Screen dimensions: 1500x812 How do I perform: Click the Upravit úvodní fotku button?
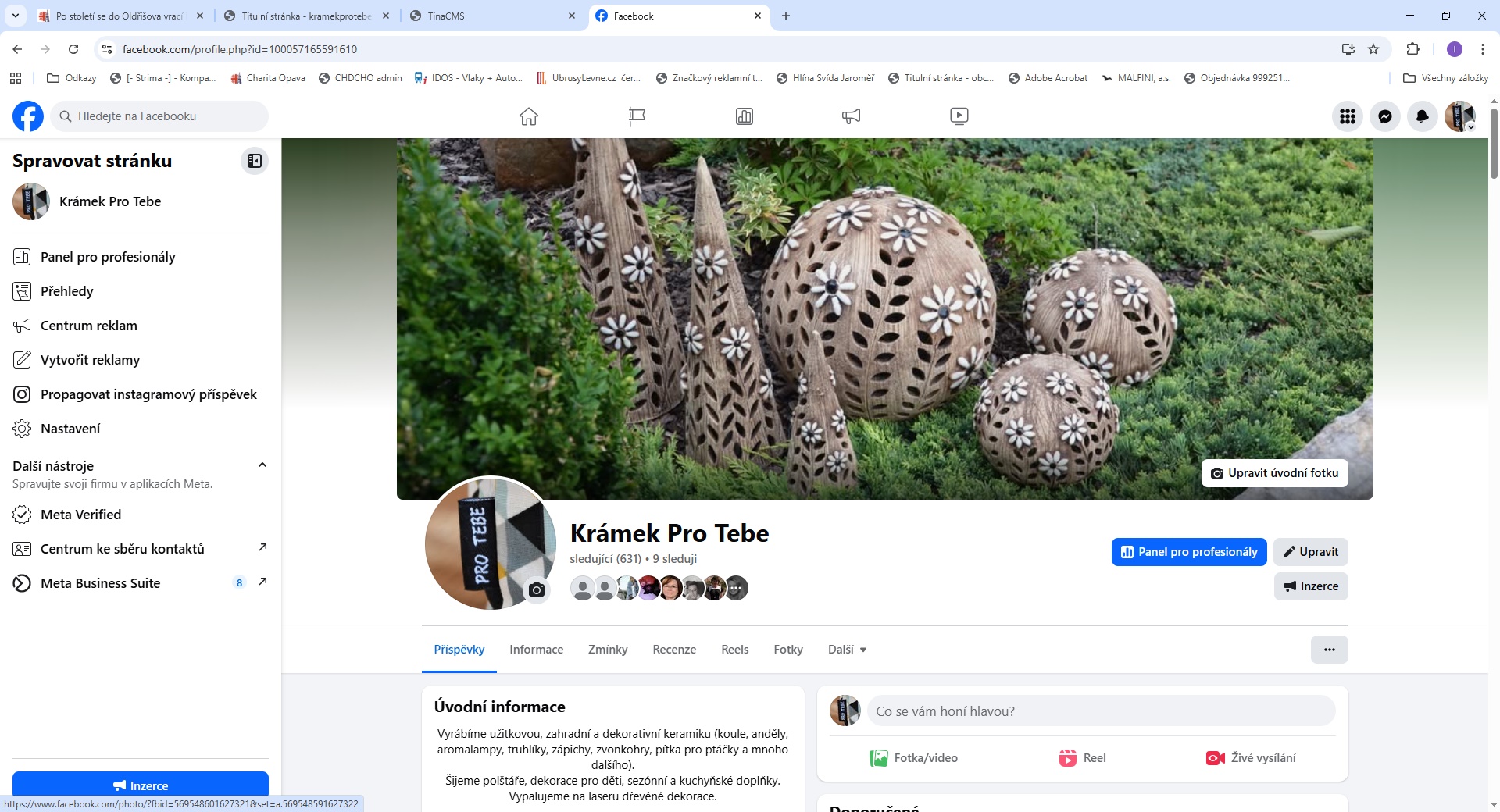coord(1274,473)
